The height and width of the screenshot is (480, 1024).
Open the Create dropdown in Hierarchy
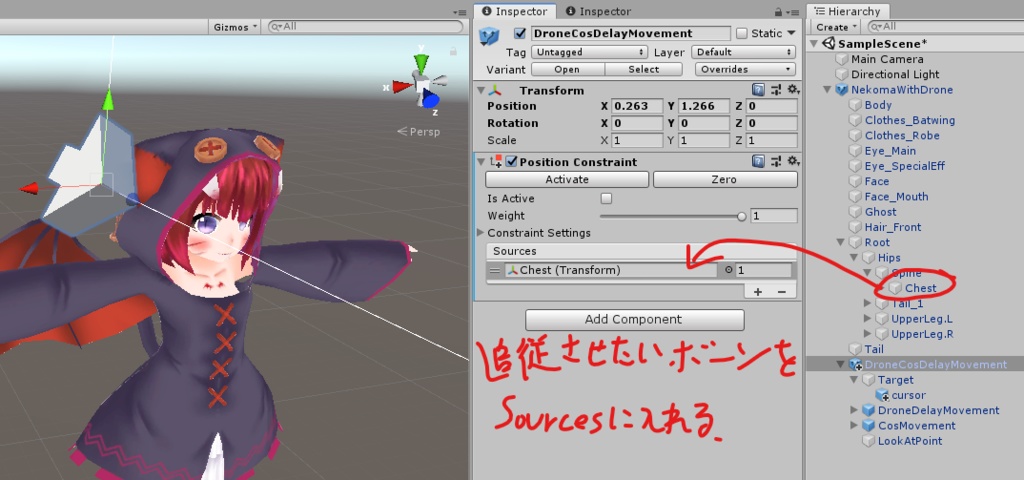[836, 27]
